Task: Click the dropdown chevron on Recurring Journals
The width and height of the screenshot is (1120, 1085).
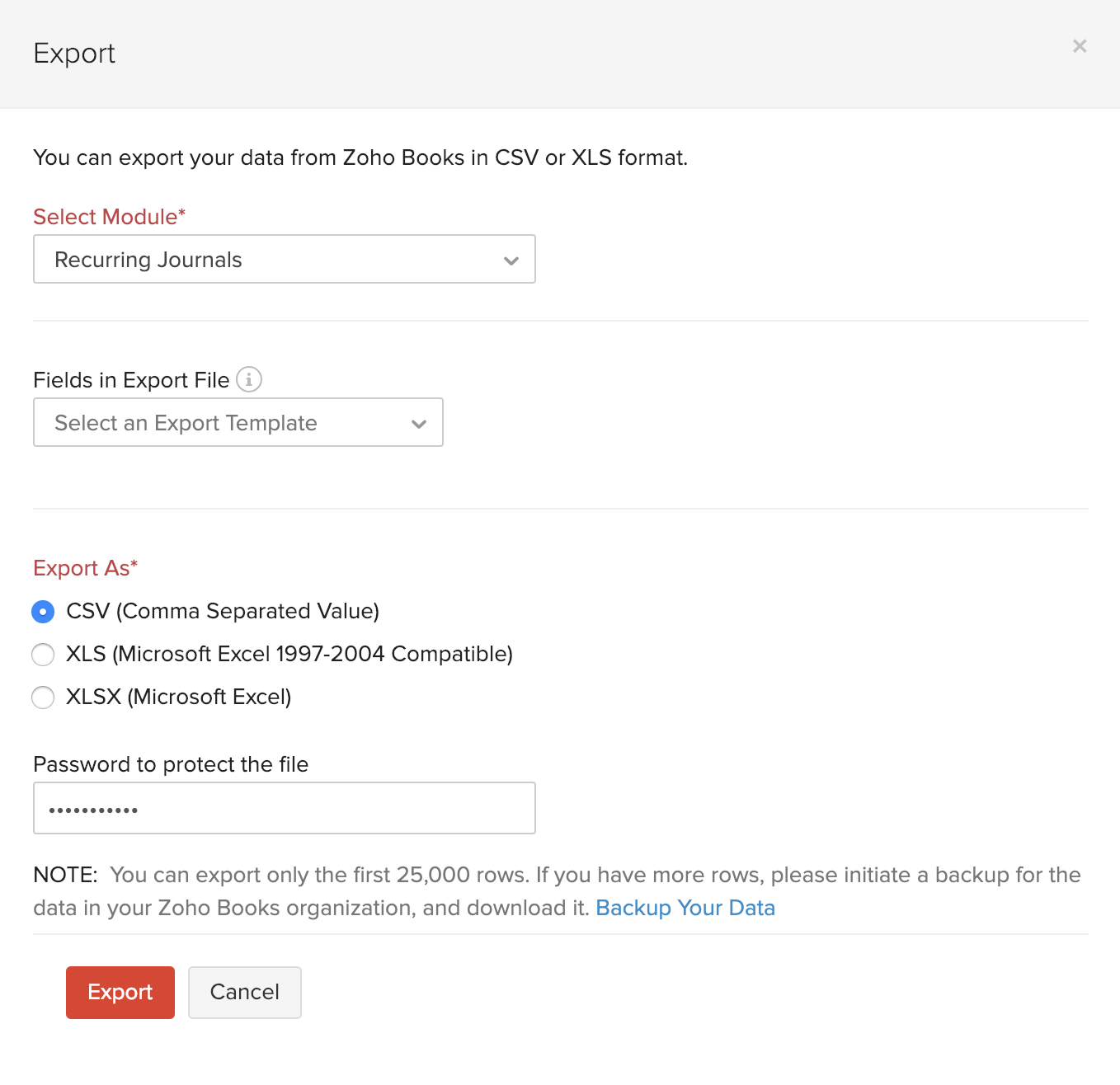Action: [511, 259]
